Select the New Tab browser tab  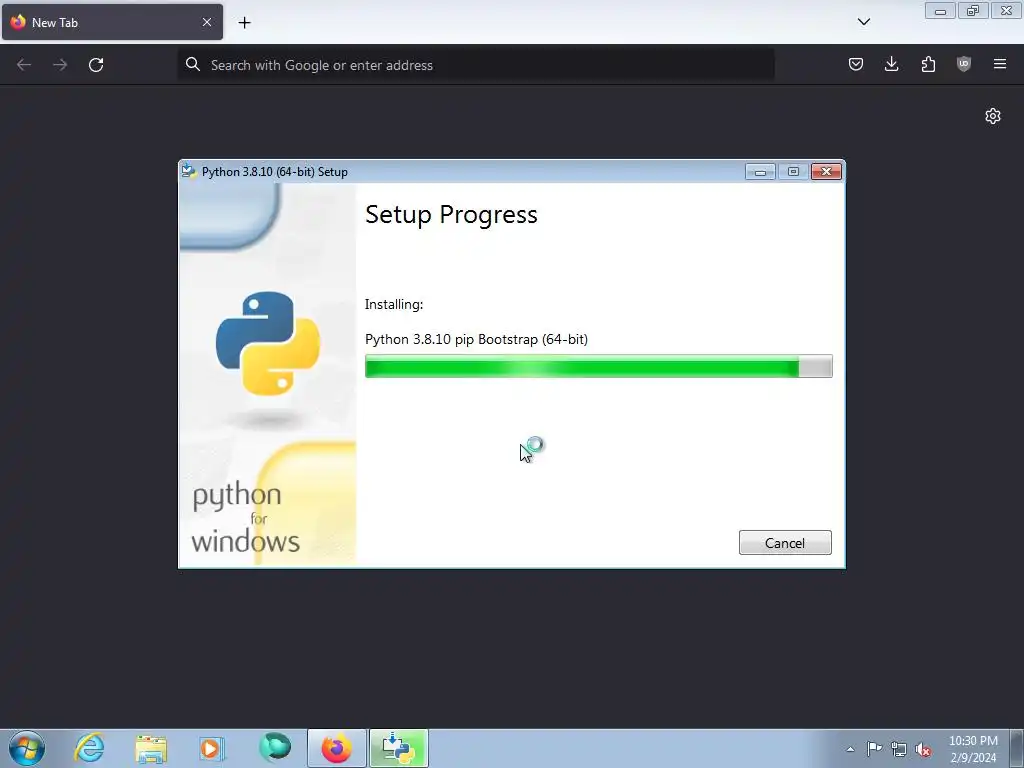[x=112, y=22]
